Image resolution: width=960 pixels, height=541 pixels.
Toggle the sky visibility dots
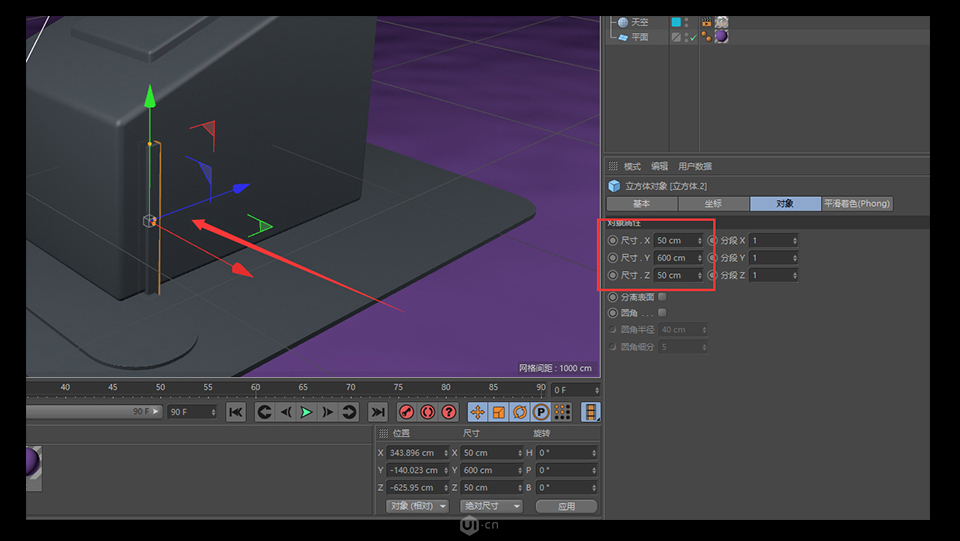pyautogui.click(x=687, y=22)
